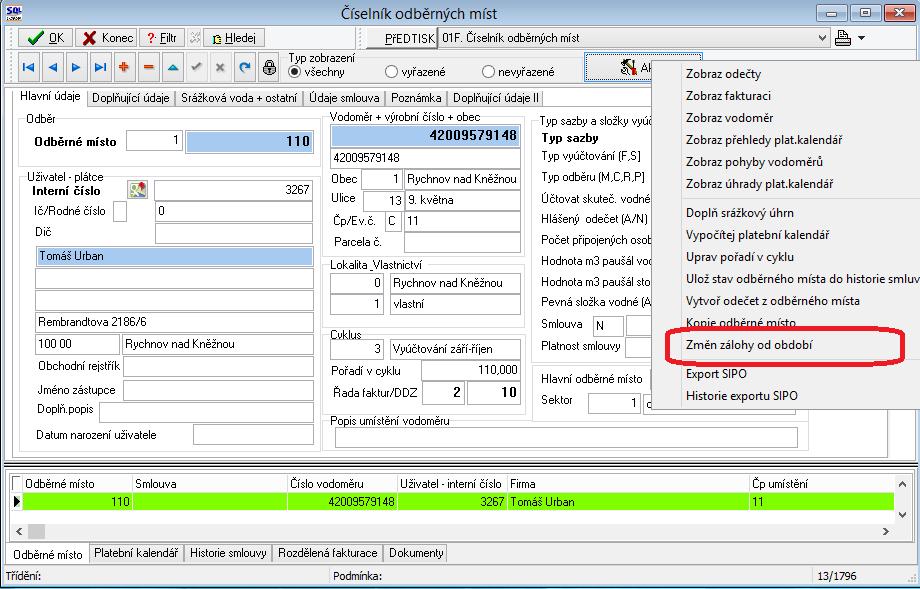Click the edit record triangle icon

coord(172,67)
